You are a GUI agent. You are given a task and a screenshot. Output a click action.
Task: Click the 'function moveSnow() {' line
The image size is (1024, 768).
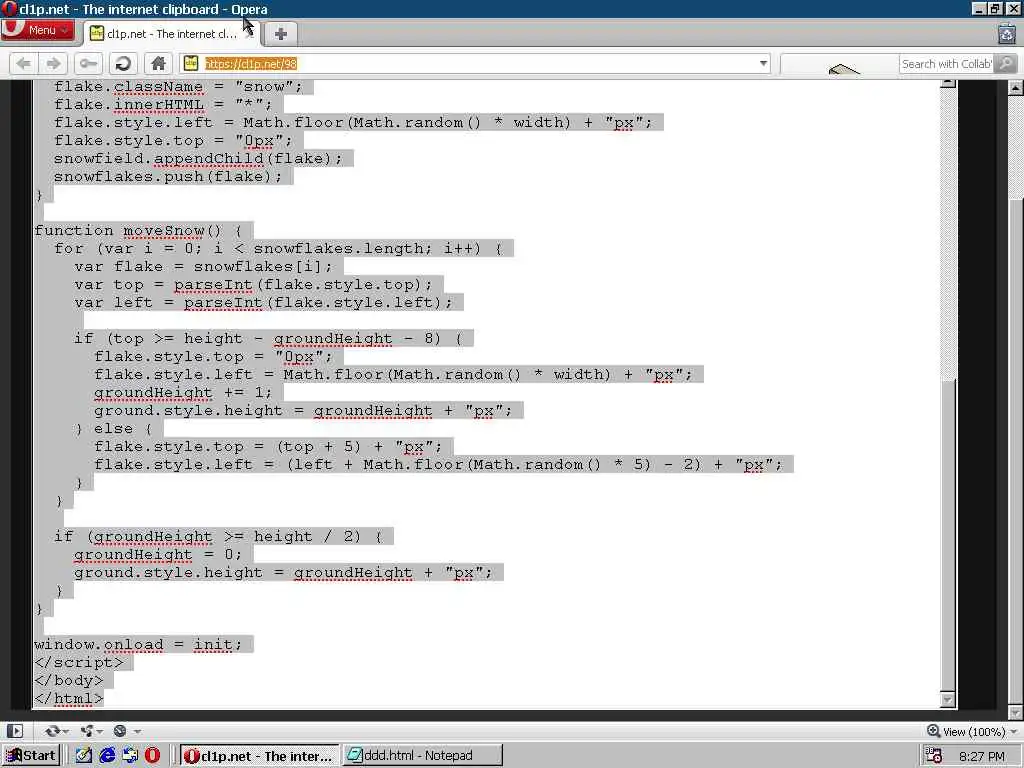[x=138, y=231]
